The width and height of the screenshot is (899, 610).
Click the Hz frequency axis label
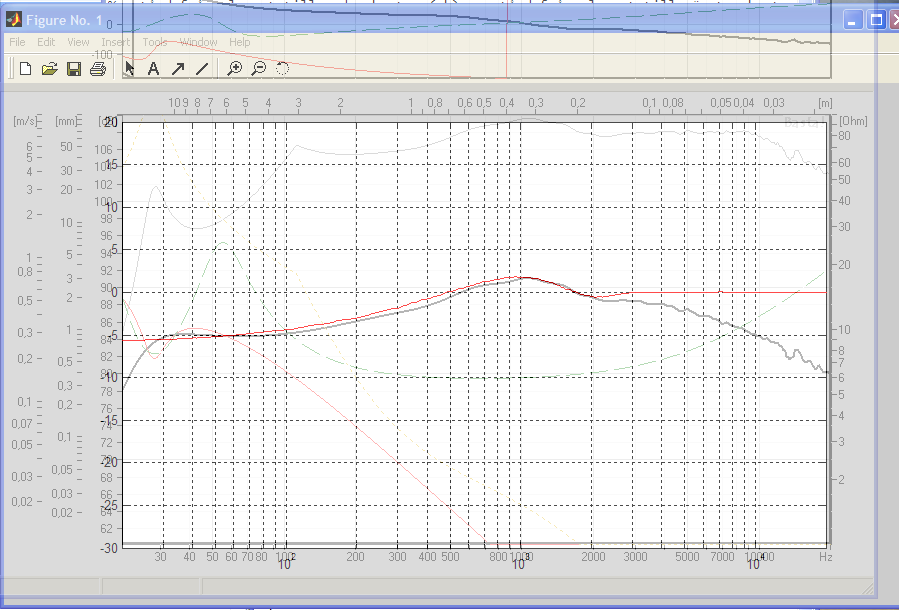click(x=826, y=557)
